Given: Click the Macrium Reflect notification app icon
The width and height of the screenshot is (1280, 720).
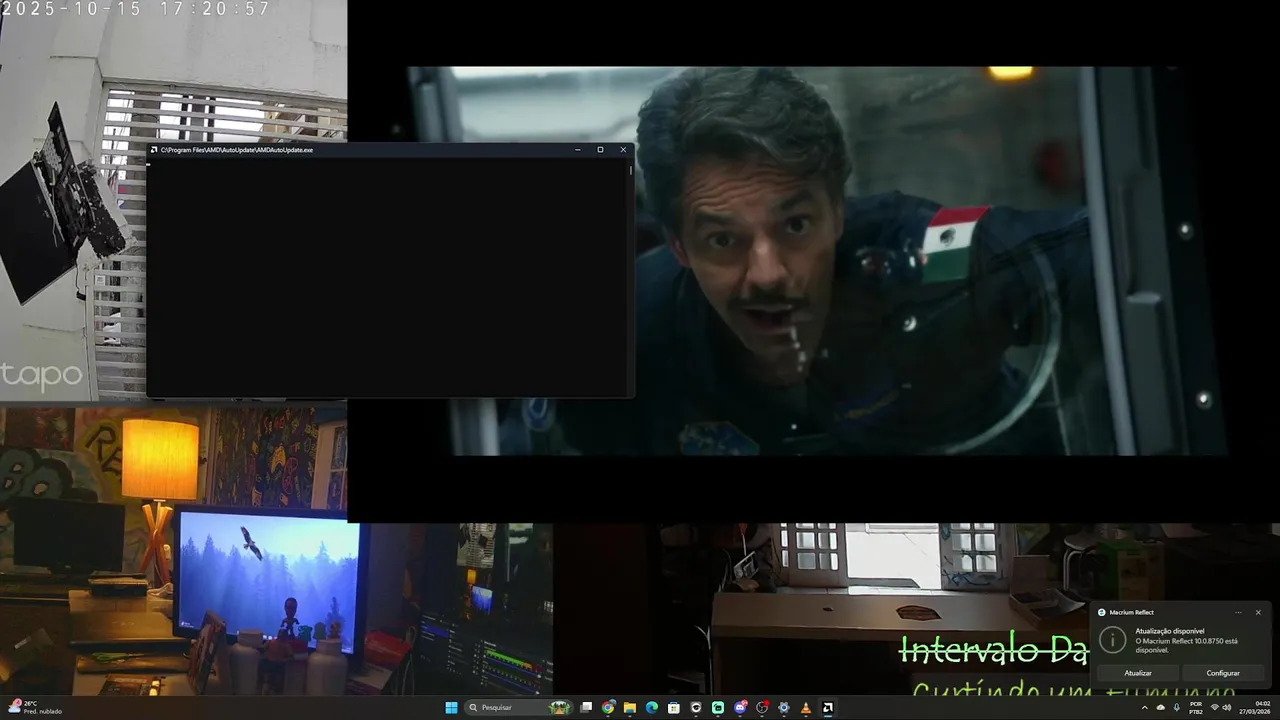Looking at the screenshot, I should (x=1102, y=612).
